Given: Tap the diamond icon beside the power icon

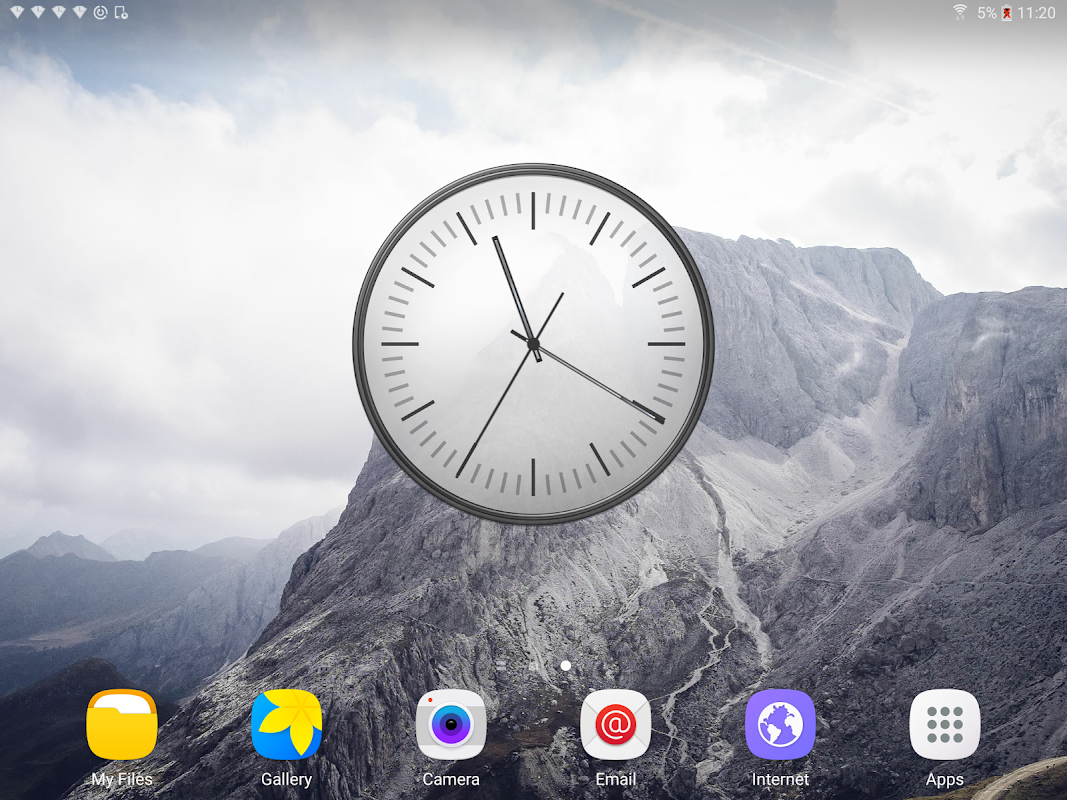Looking at the screenshot, I should tap(80, 12).
